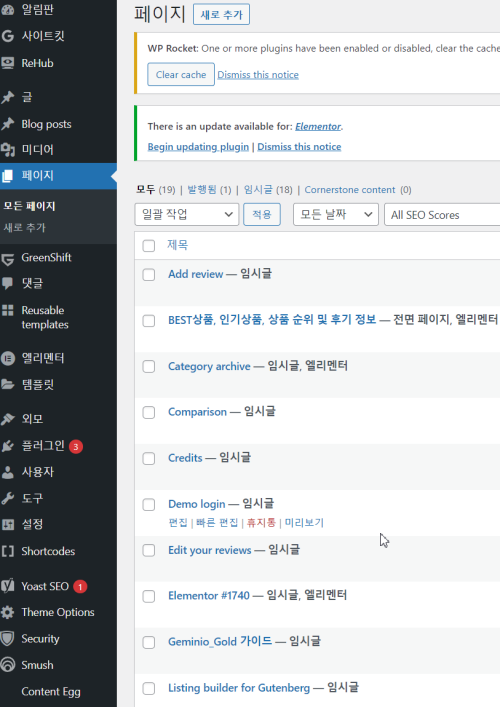Click the GreenShift logo icon
The height and width of the screenshot is (707, 500).
click(x=7, y=258)
